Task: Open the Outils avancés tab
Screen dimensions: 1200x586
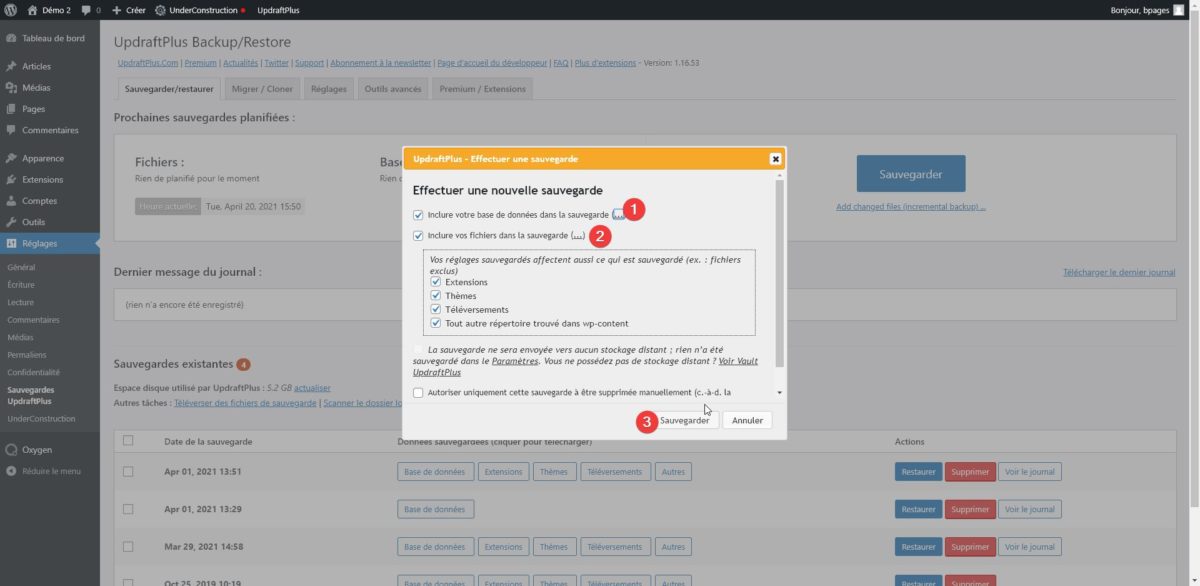Action: (393, 89)
